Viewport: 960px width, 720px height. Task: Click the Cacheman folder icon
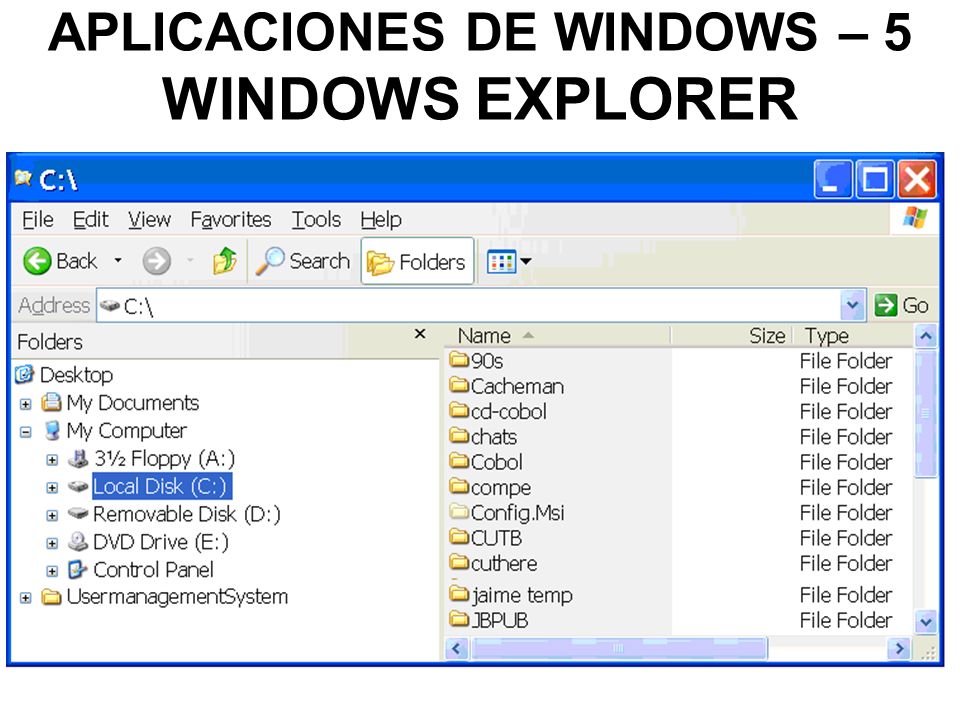[459, 384]
